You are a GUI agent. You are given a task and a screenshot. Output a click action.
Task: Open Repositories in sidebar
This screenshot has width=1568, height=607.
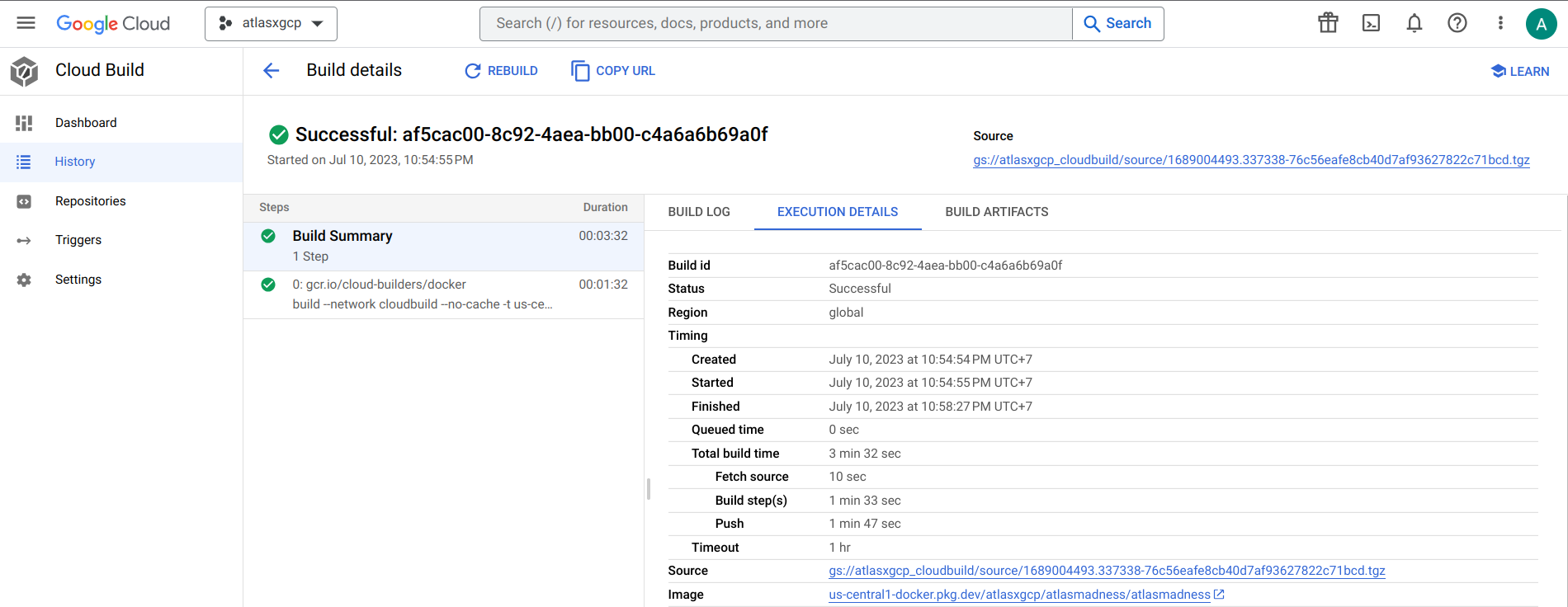pos(121,201)
